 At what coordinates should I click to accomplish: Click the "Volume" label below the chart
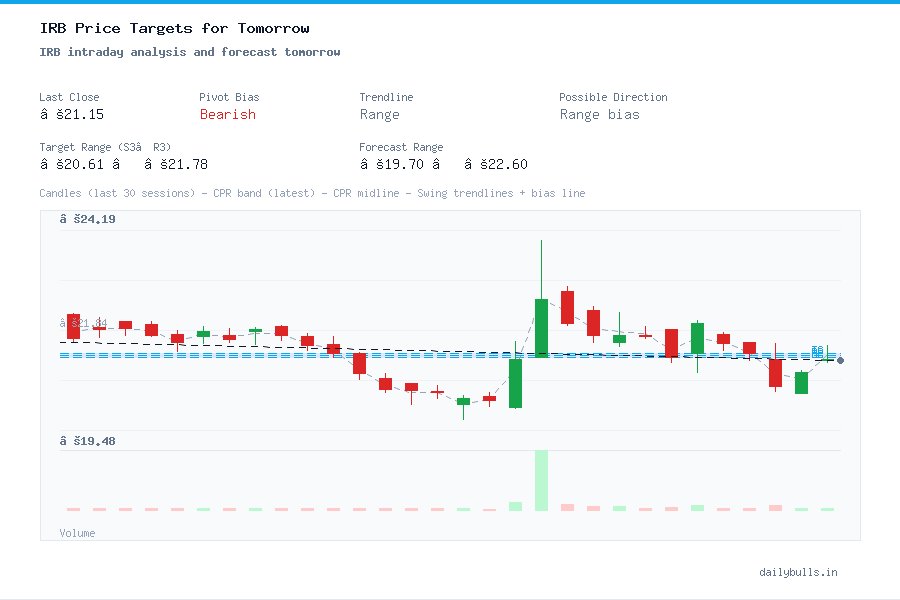pos(77,533)
